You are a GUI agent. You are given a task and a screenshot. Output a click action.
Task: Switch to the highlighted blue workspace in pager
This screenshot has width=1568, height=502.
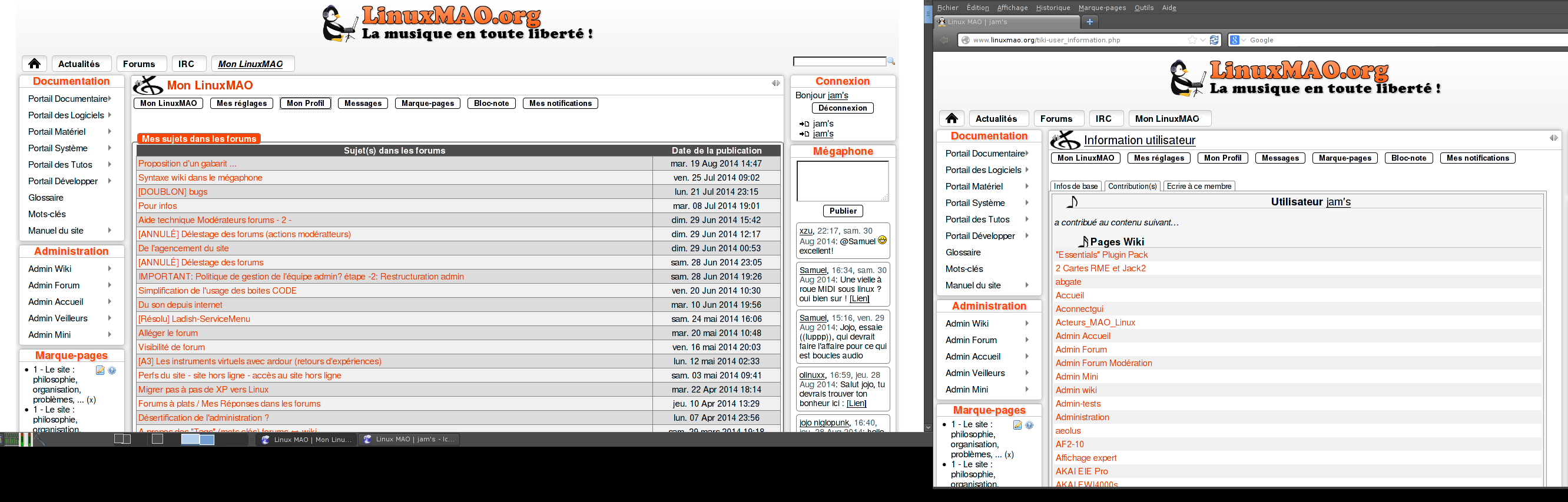198,440
